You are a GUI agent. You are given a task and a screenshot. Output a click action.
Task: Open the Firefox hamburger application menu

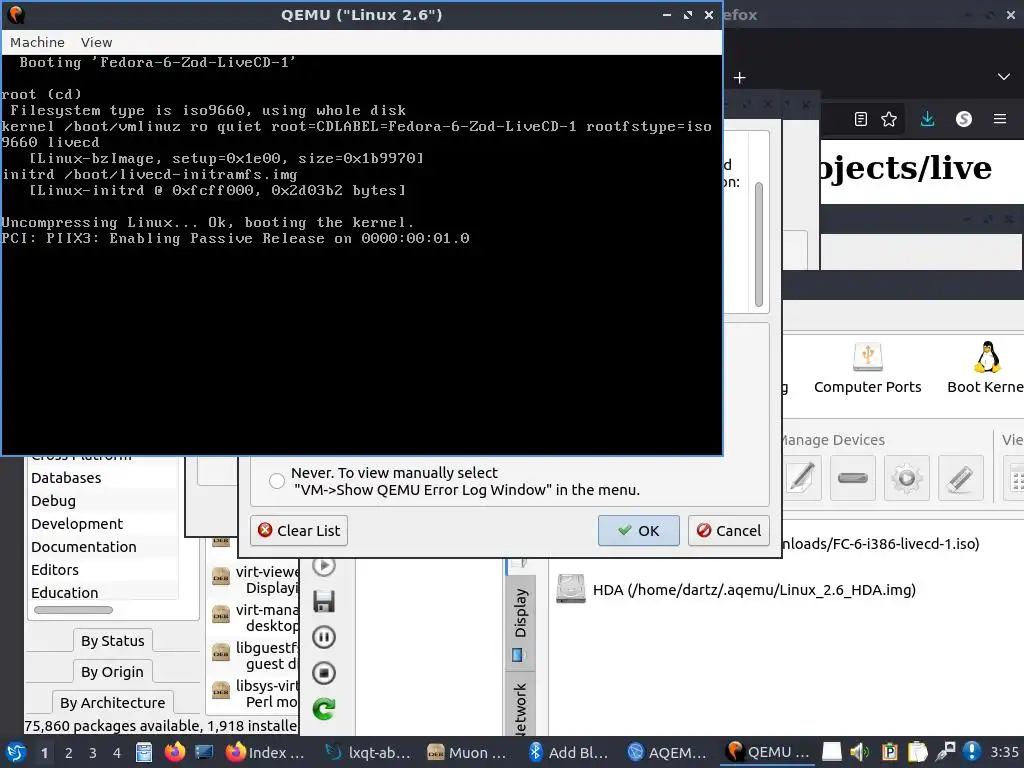[1000, 119]
